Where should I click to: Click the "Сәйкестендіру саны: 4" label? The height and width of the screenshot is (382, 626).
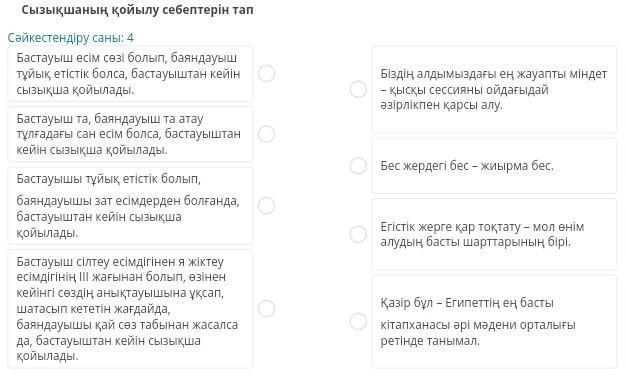(71, 38)
